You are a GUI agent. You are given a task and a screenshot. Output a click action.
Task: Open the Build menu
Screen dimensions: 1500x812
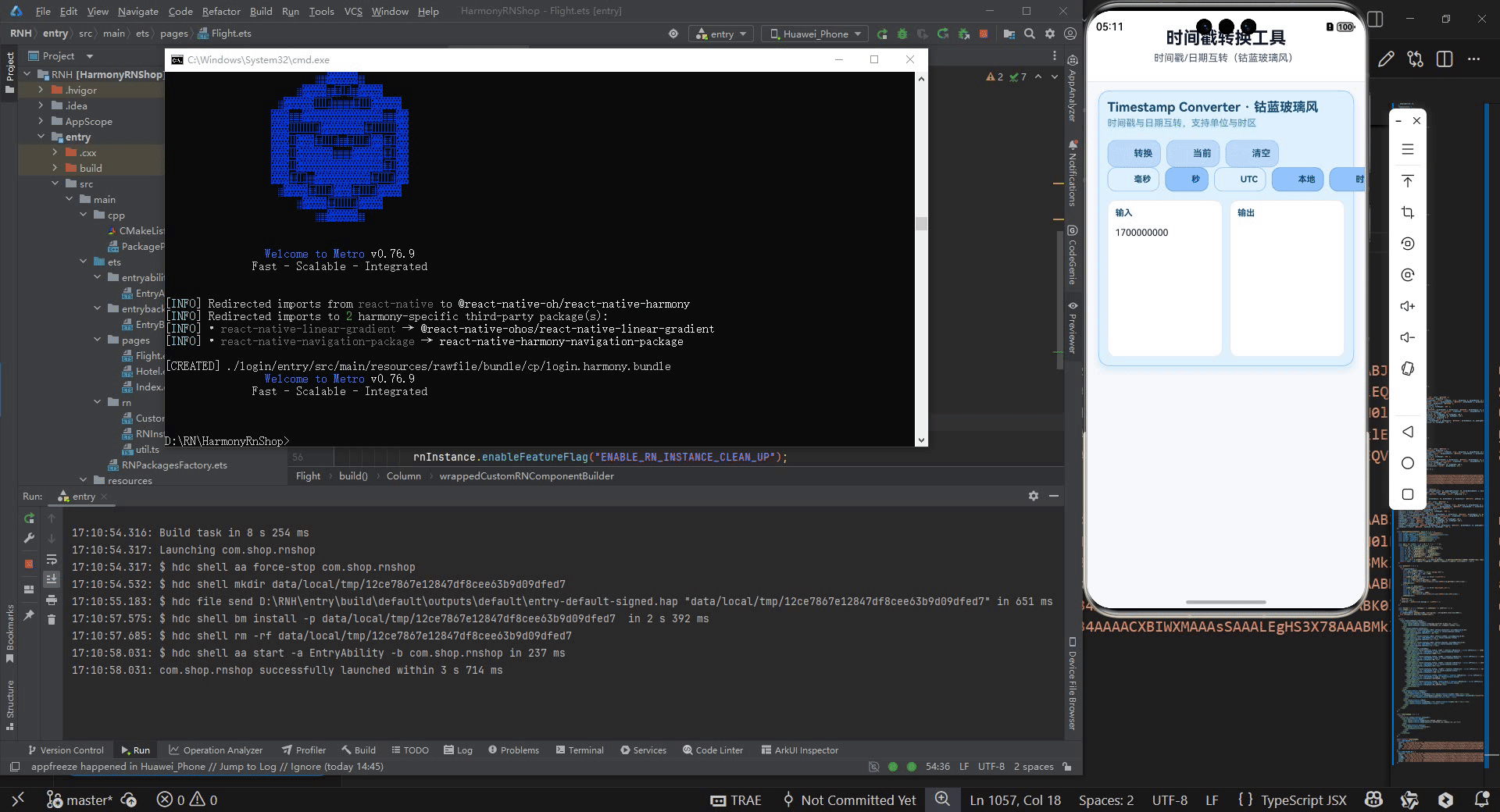261,11
